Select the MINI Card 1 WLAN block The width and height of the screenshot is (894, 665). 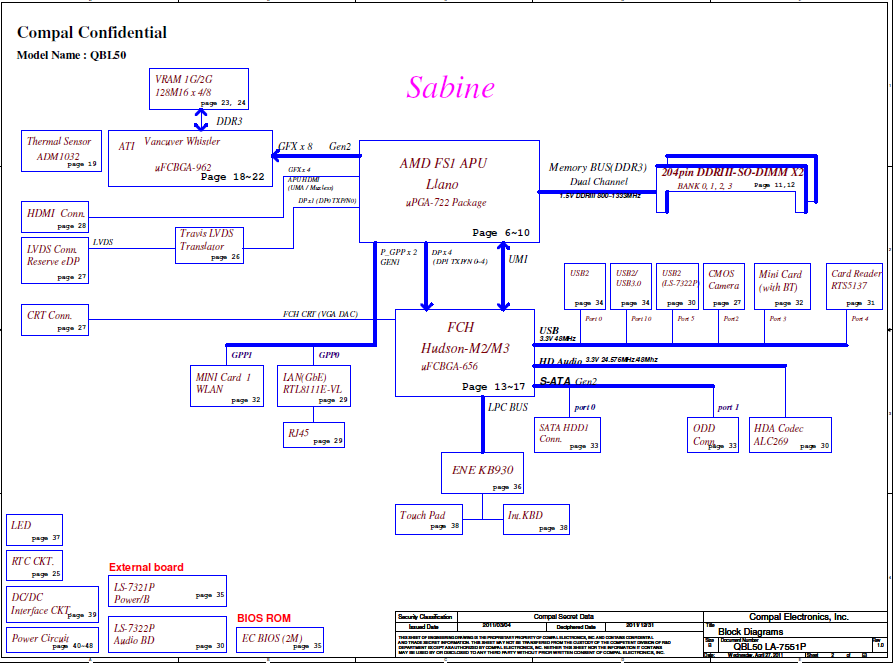point(227,386)
